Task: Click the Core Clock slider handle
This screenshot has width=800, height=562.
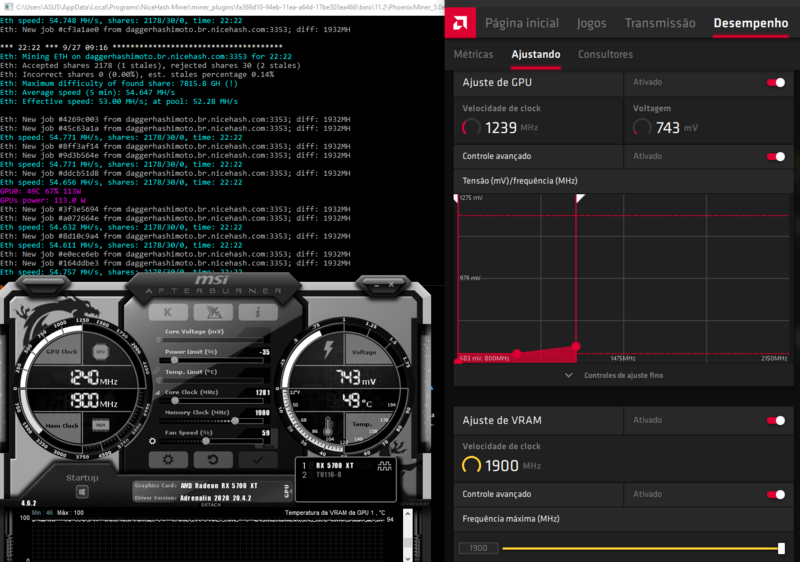Action: point(174,400)
